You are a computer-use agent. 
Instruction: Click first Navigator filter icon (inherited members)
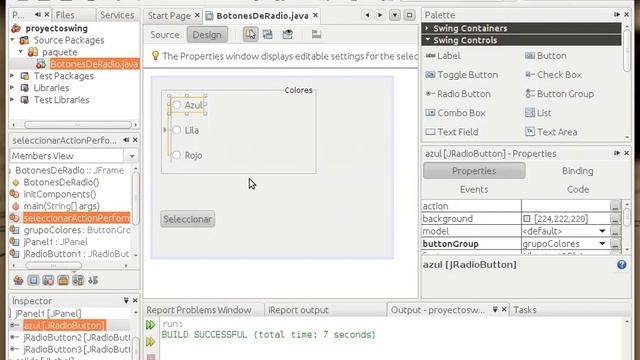pyautogui.click(x=18, y=280)
